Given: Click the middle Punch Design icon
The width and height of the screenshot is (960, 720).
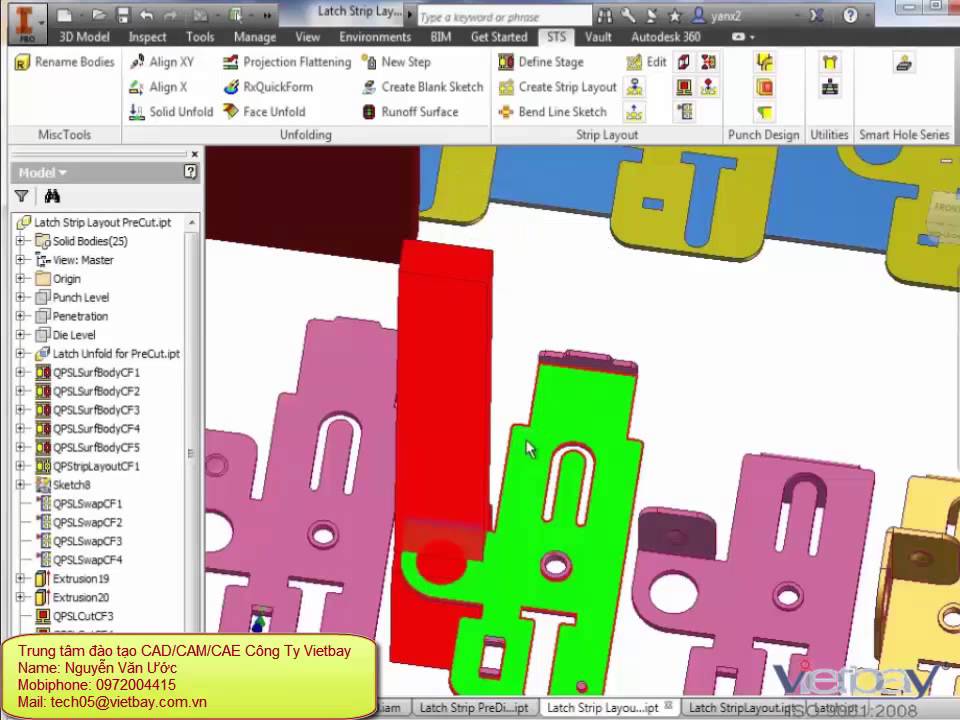Looking at the screenshot, I should [765, 87].
